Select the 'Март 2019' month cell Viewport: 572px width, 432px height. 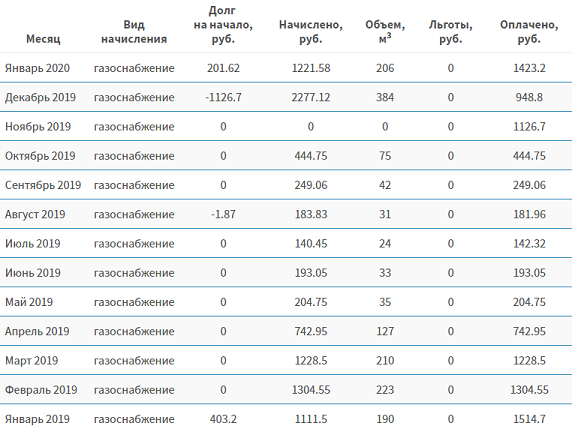pos(32,360)
